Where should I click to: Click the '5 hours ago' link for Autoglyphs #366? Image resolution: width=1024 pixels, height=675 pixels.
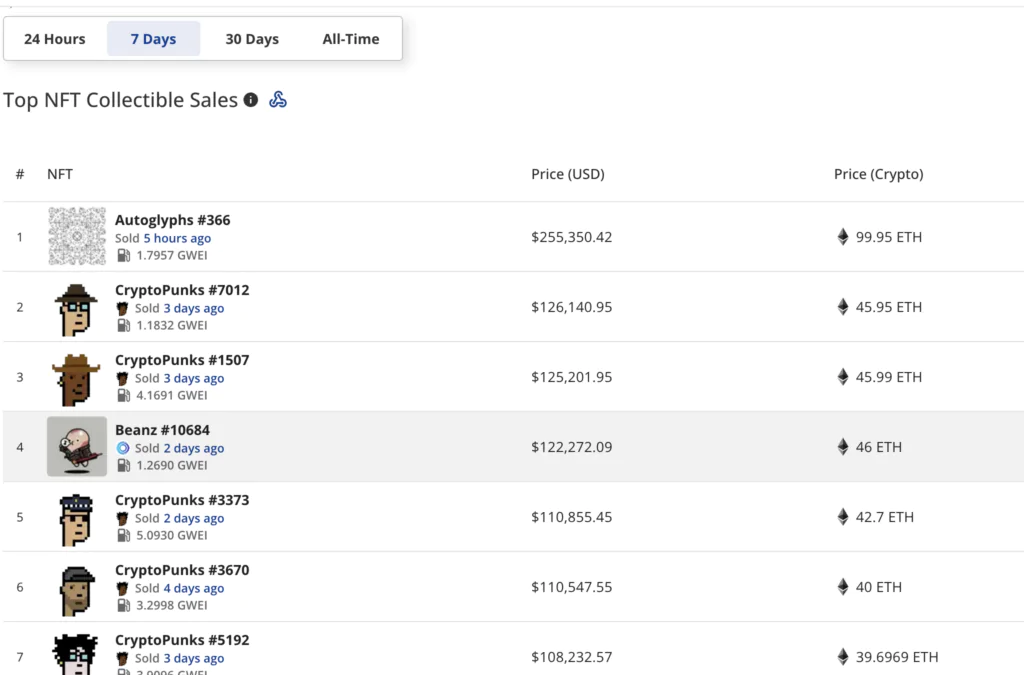[x=177, y=238]
